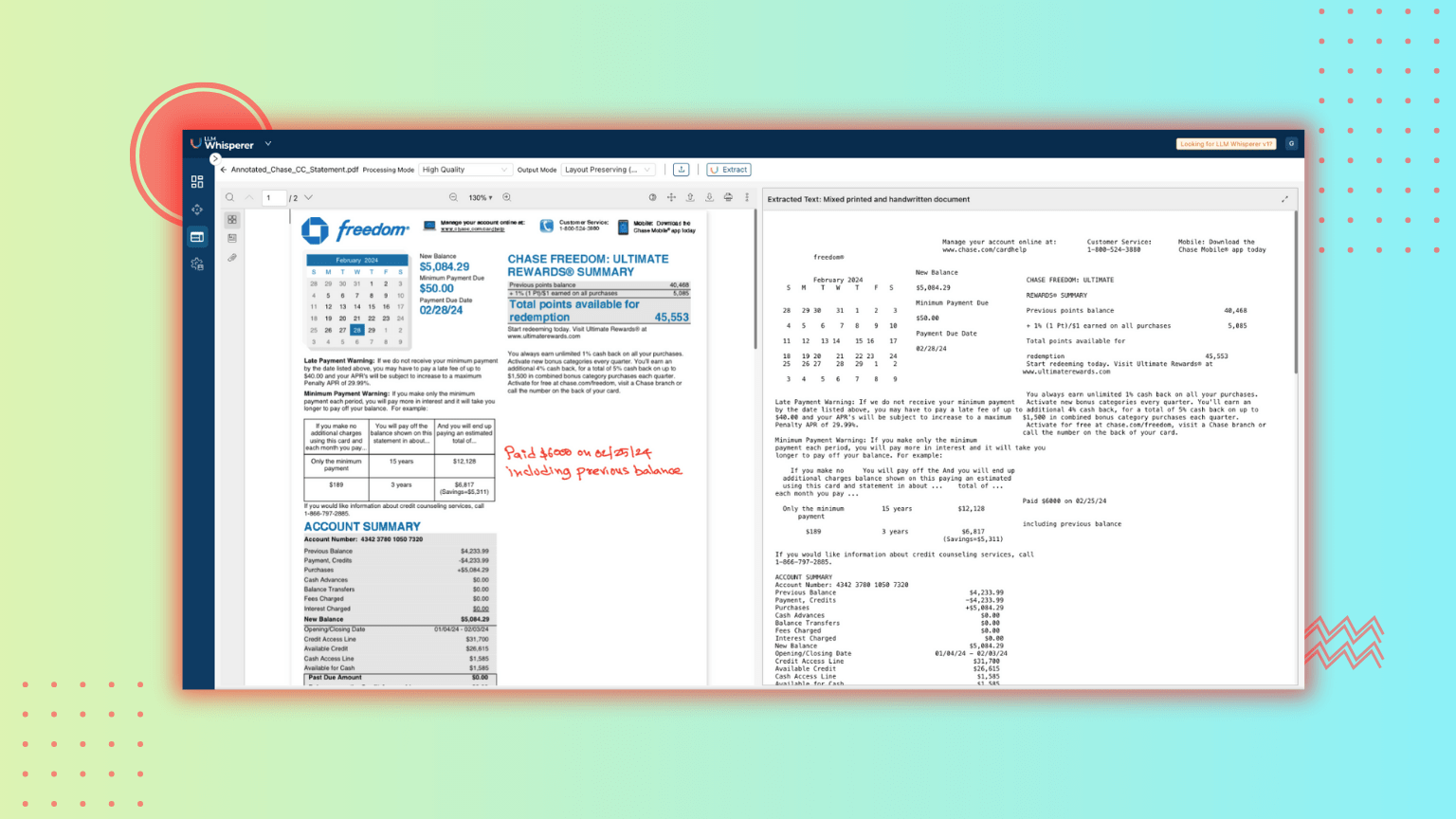Zoom in the PDF document

[x=507, y=197]
